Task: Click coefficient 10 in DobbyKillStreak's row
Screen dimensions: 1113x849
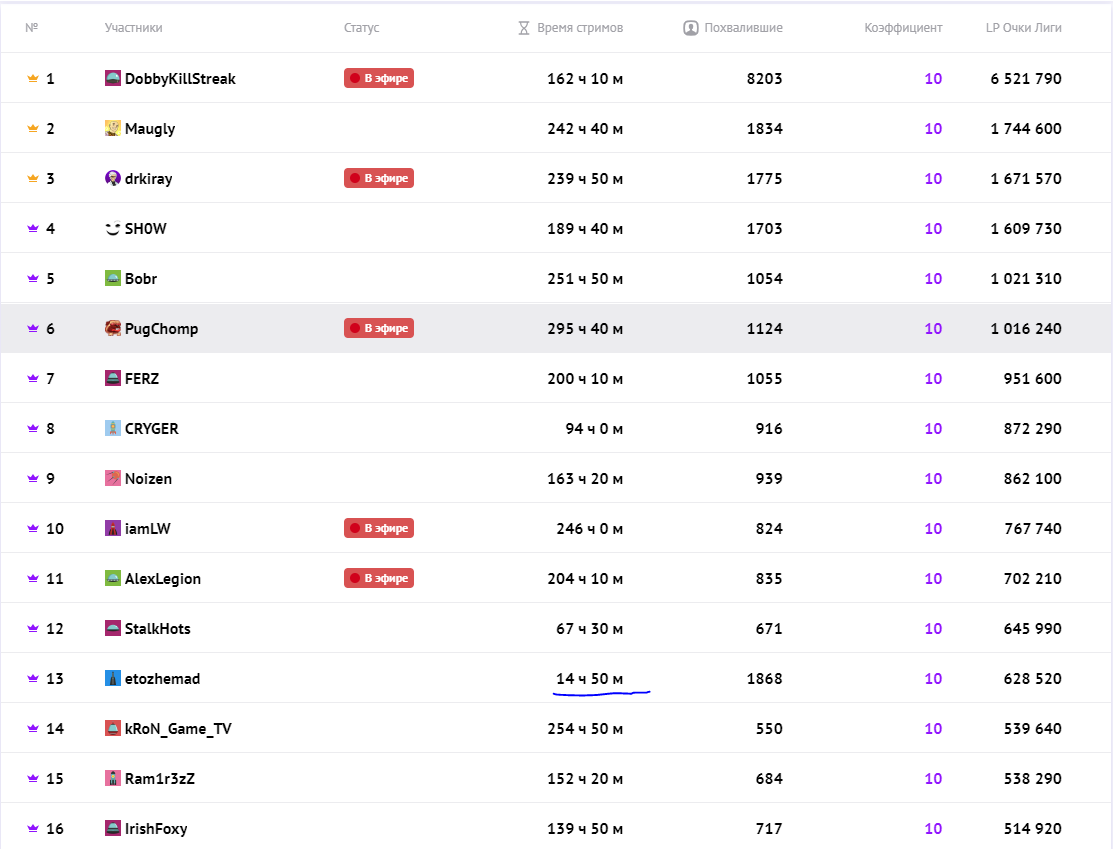Action: click(x=933, y=79)
